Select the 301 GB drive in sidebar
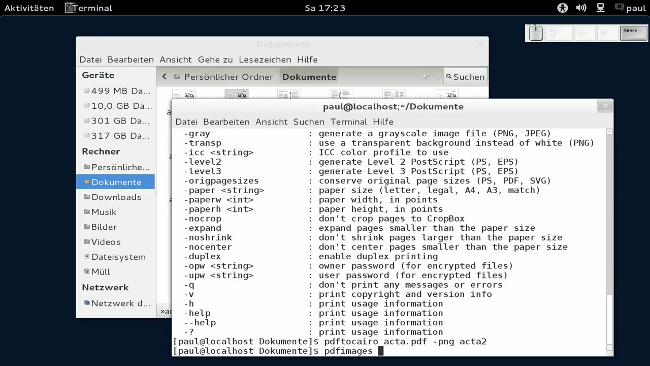The height and width of the screenshot is (366, 650). 116,121
